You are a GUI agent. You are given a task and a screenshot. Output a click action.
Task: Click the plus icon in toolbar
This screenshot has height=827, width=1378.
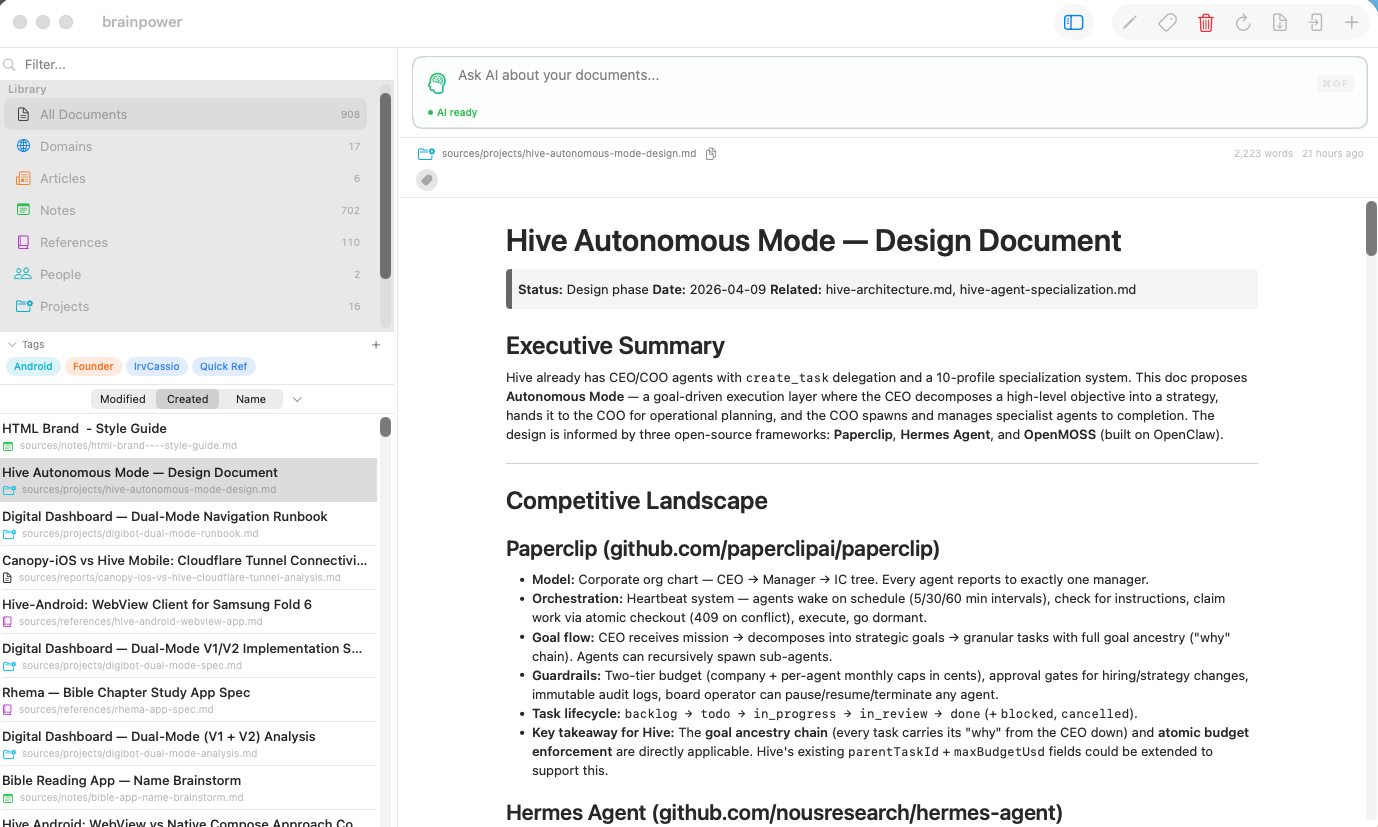coord(1352,22)
